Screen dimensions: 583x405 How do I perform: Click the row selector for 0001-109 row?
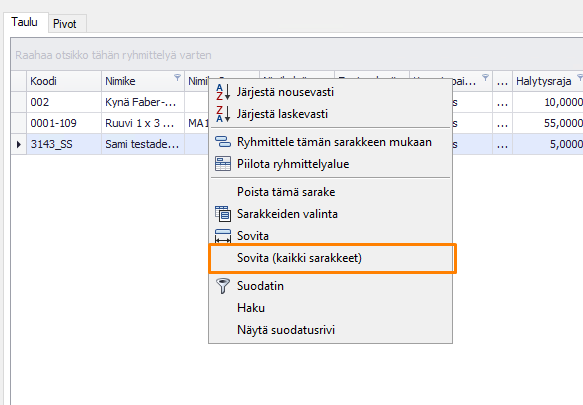[x=19, y=123]
